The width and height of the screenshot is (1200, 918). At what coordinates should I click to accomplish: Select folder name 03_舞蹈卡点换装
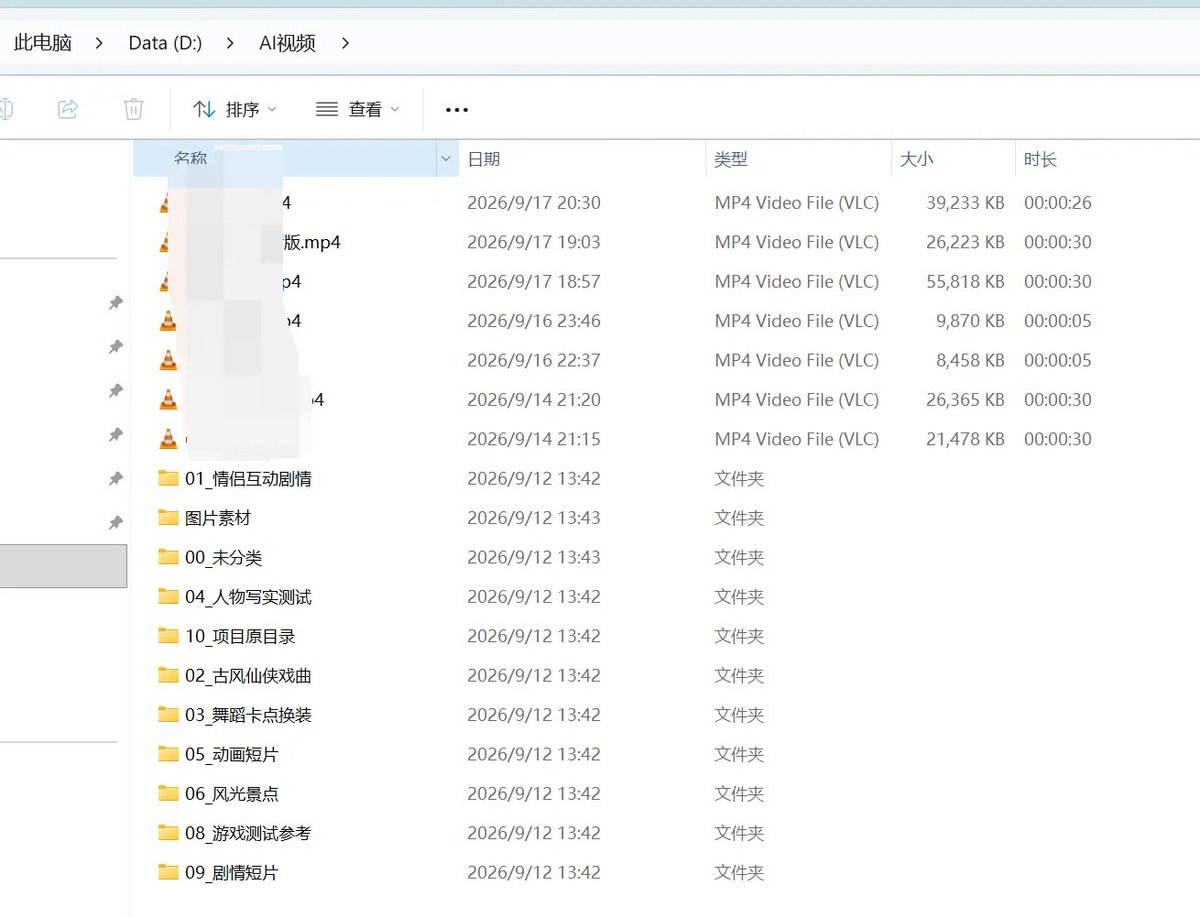tap(248, 715)
